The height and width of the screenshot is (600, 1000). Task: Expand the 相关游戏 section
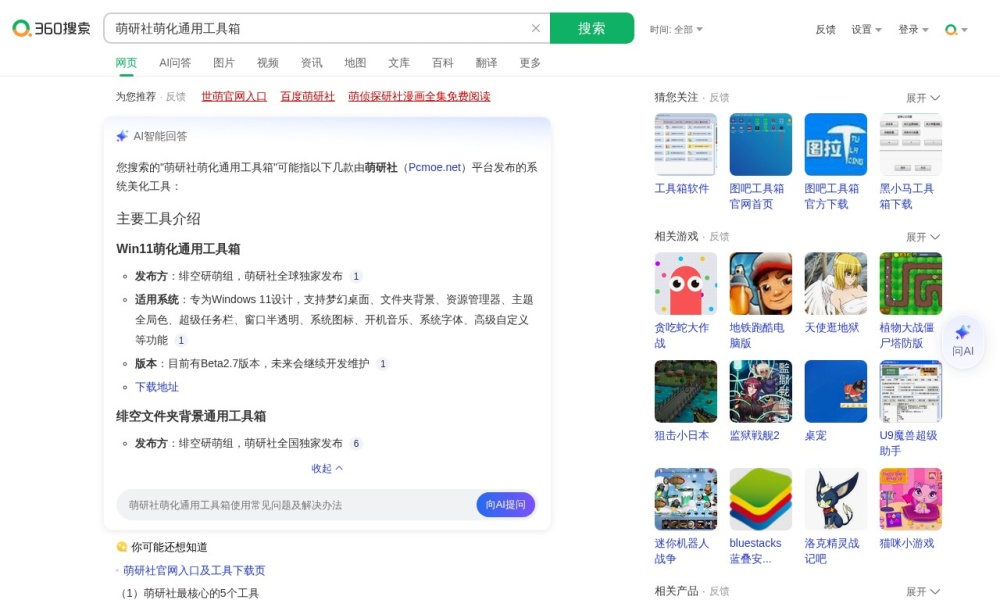pos(923,237)
